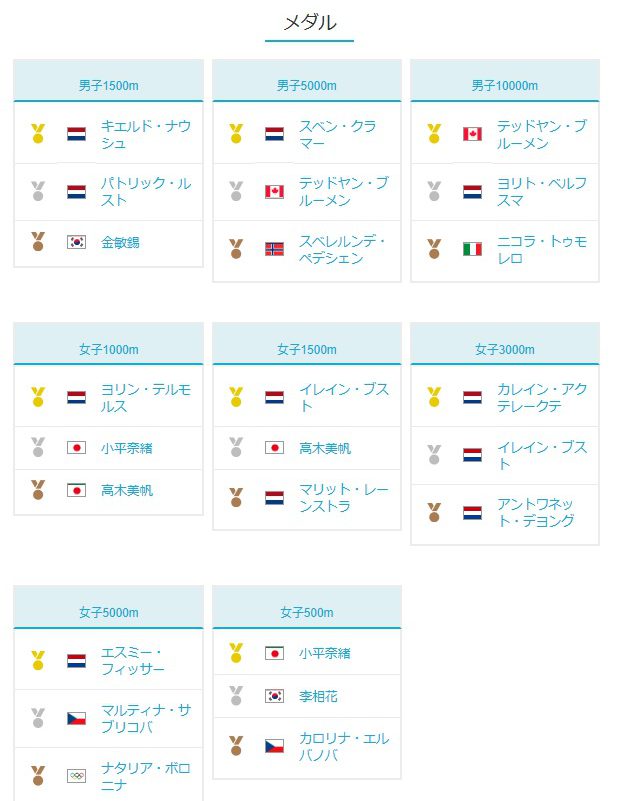Click Canada flag in 男子10000m gold row
The image size is (619, 801).
tap(473, 134)
